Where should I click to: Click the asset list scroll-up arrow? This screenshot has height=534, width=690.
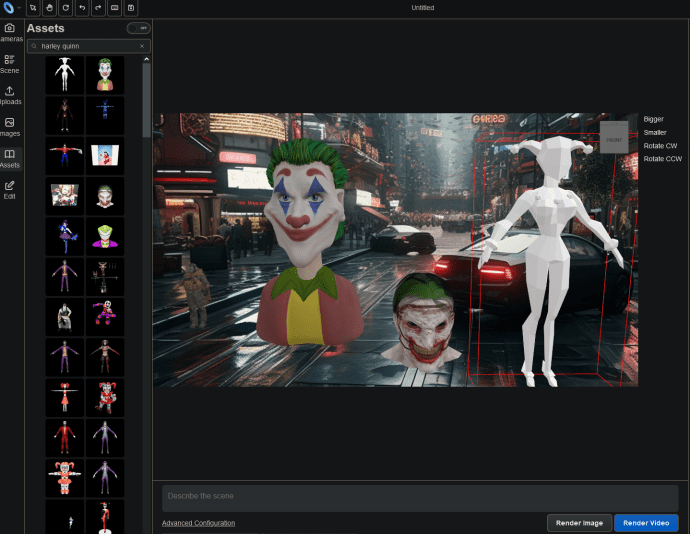pos(147,59)
